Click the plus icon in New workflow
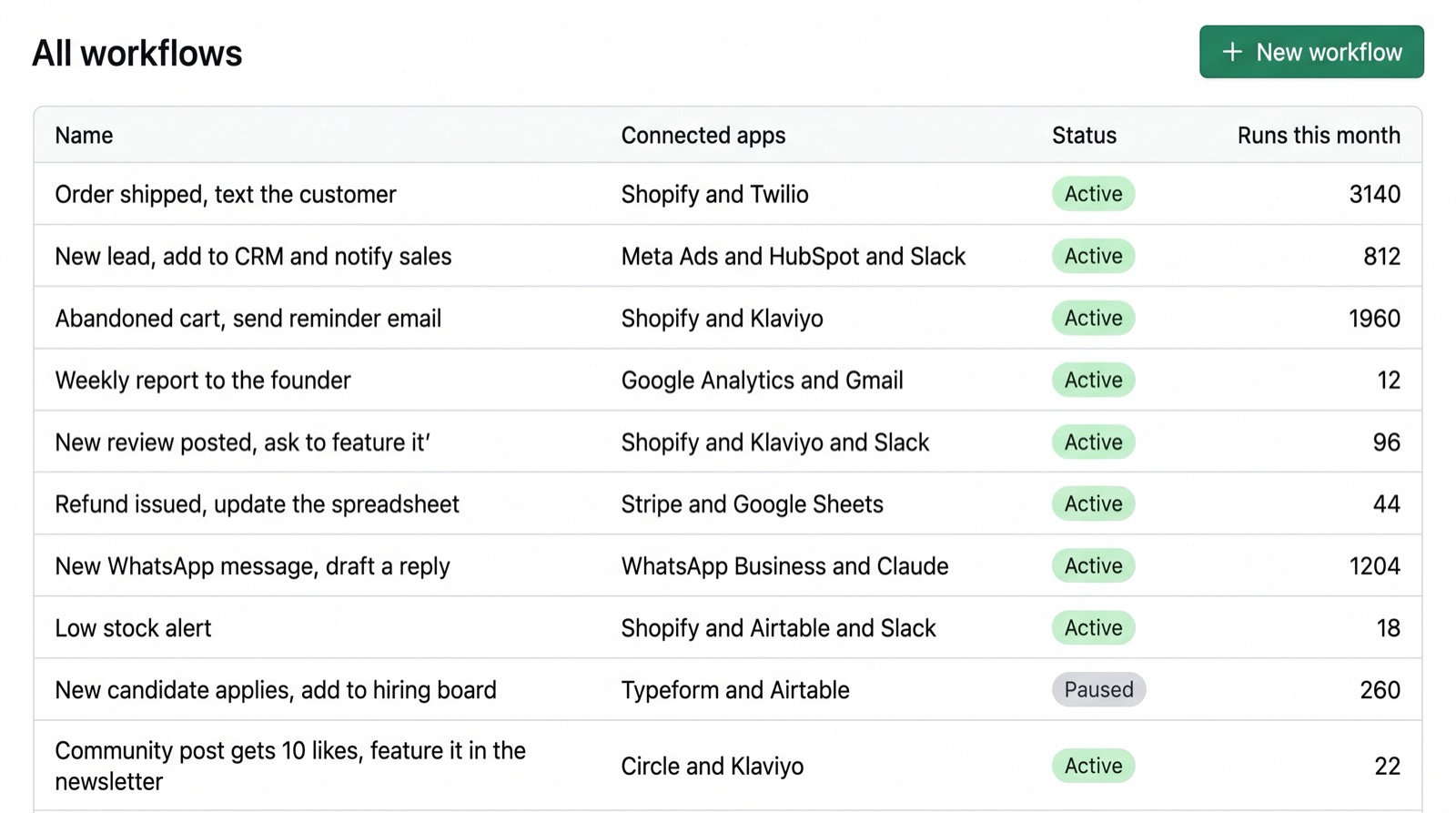Viewport: 1456px width, 813px height. pos(1232,52)
